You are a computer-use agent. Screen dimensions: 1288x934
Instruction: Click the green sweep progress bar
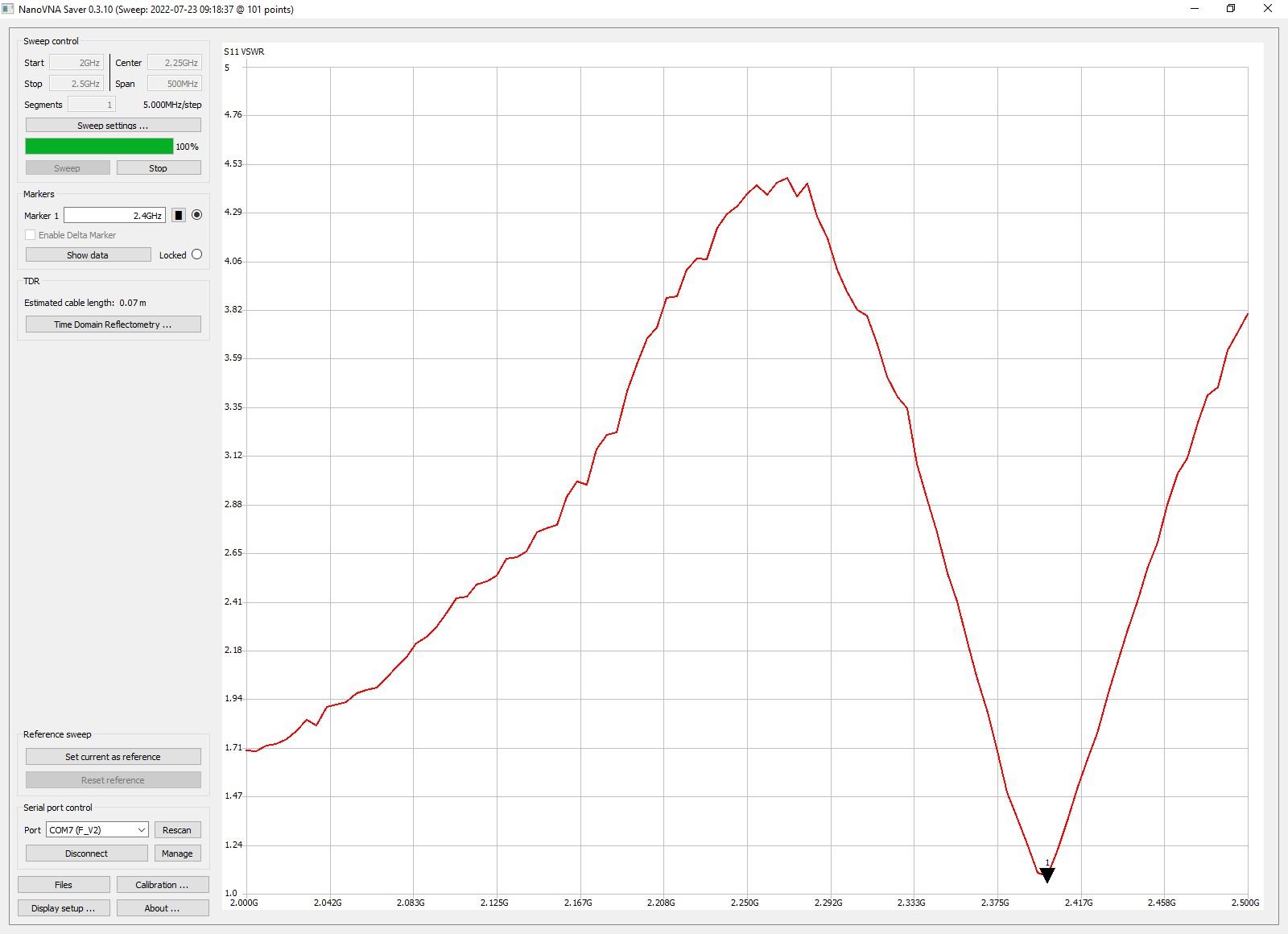(x=99, y=146)
